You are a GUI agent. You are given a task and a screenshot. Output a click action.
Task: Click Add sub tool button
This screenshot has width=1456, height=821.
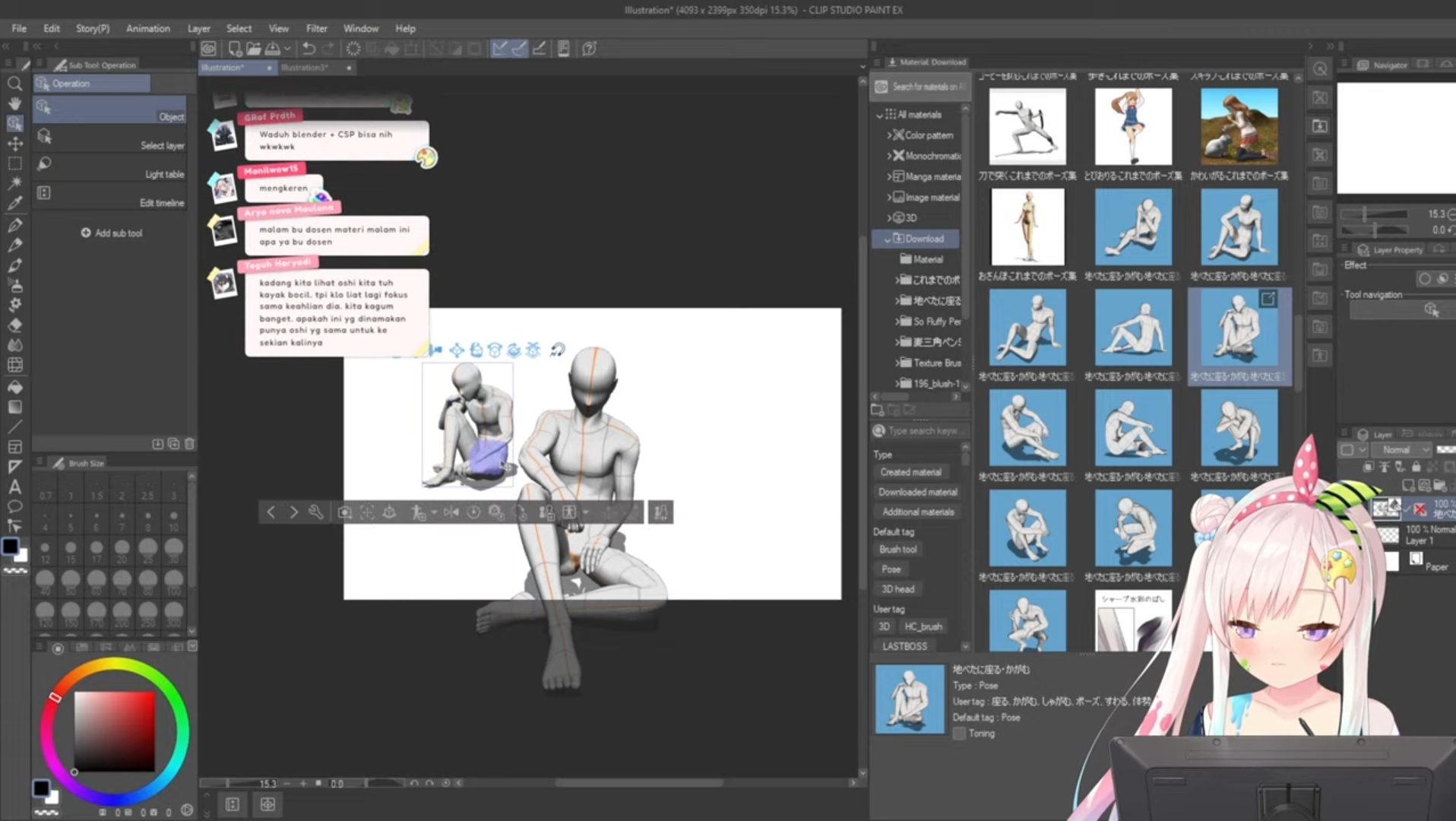[112, 233]
